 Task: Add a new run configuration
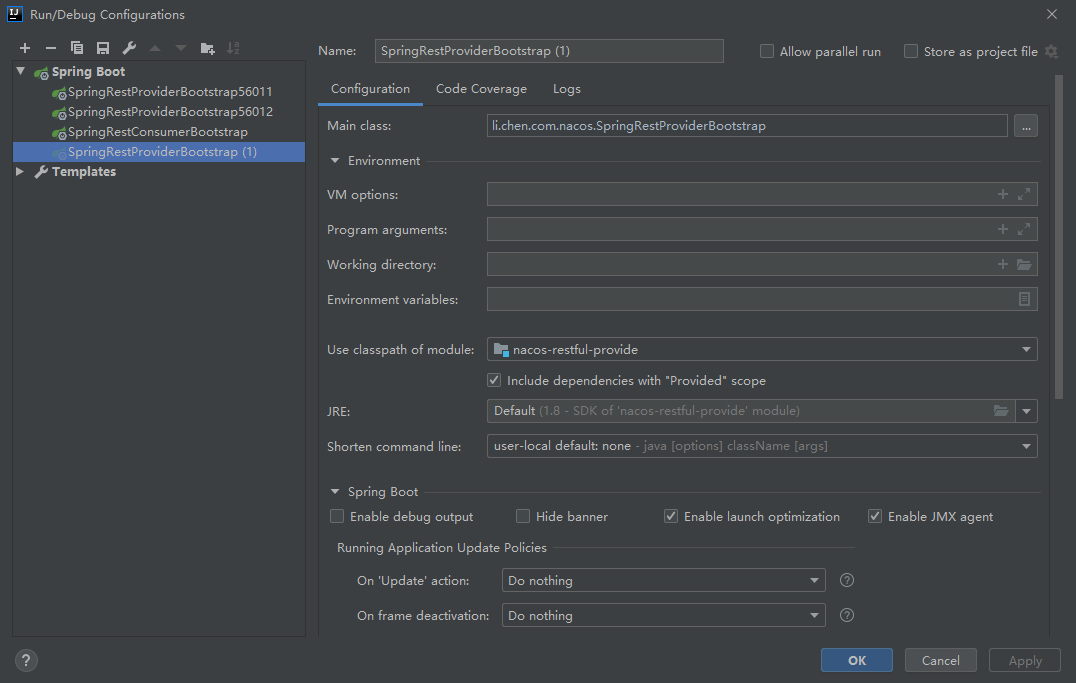tap(25, 48)
